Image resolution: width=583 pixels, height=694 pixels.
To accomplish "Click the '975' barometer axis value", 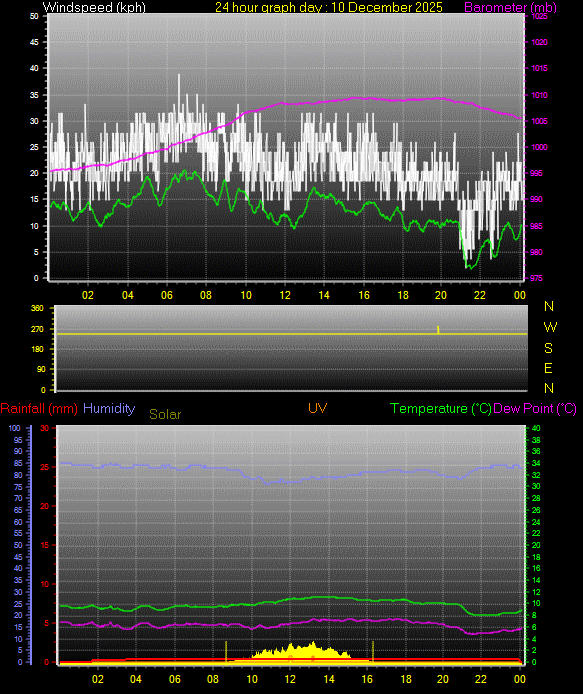I will click(536, 278).
